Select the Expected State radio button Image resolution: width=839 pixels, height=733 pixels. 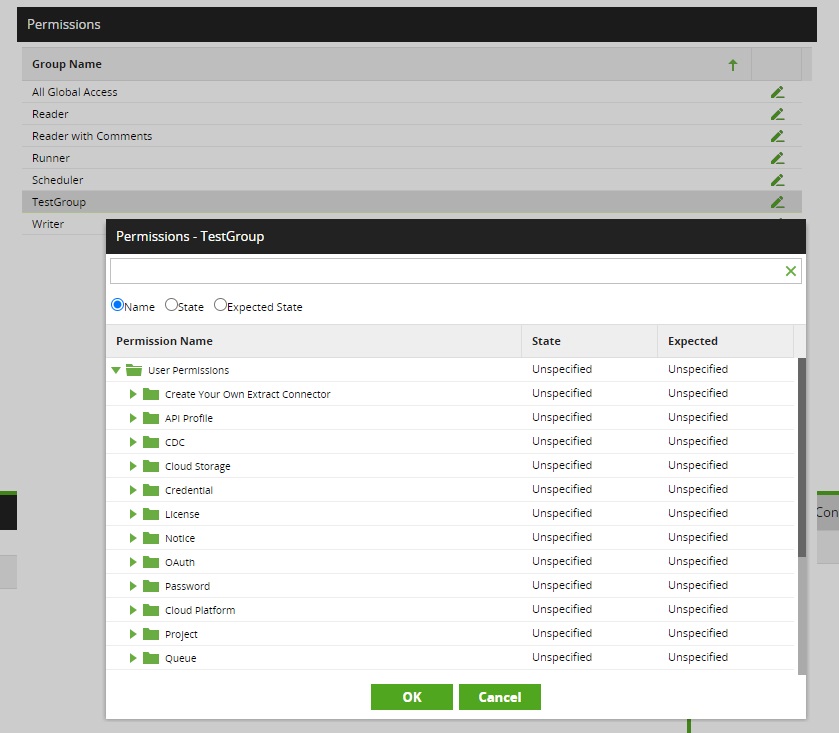coord(220,305)
